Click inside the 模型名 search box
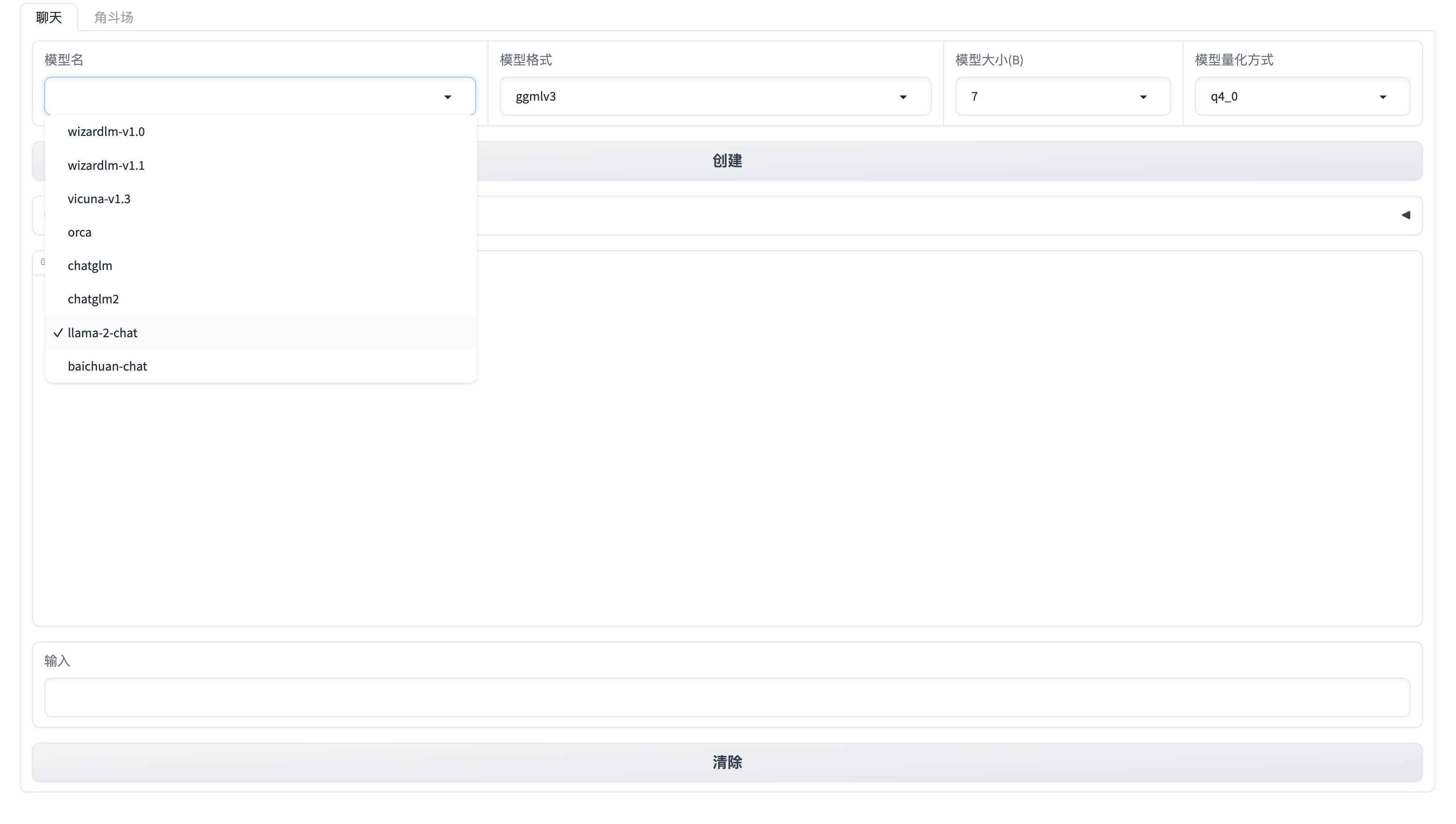 [243, 97]
